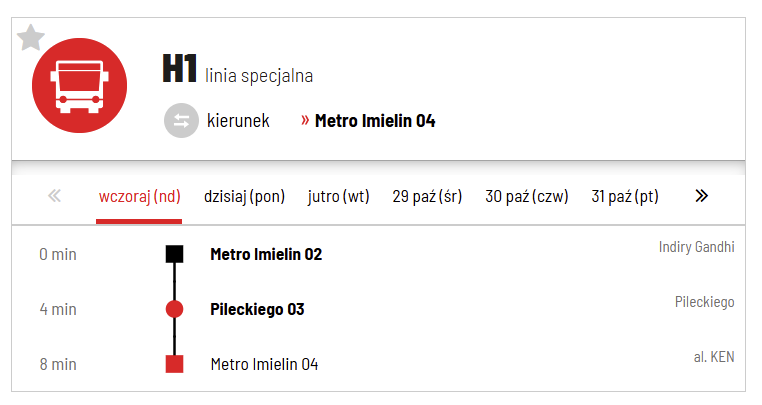
Task: Choose the 30 paź (czw) date tab
Action: coord(526,196)
